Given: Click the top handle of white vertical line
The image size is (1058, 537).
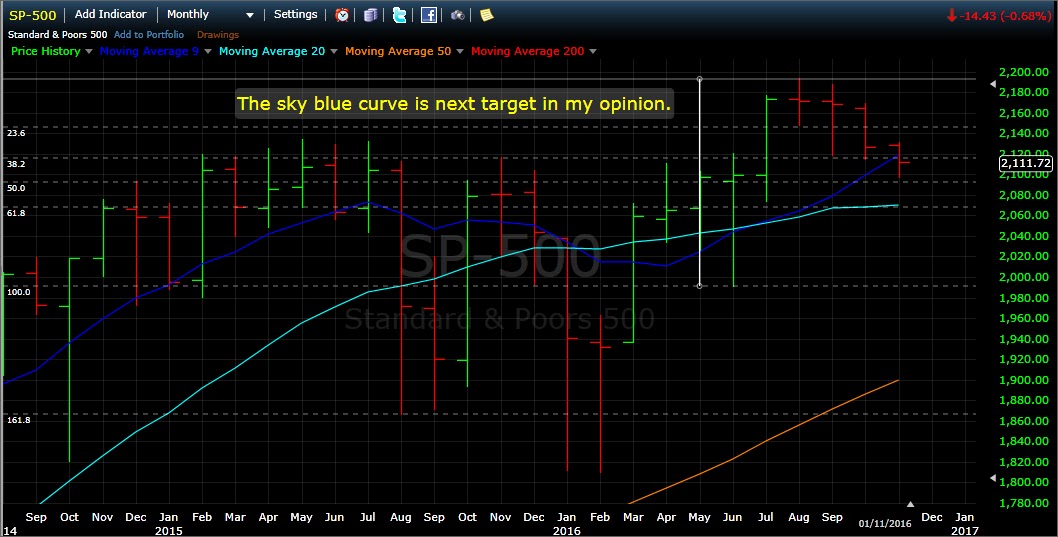Looking at the screenshot, I should pos(700,80).
